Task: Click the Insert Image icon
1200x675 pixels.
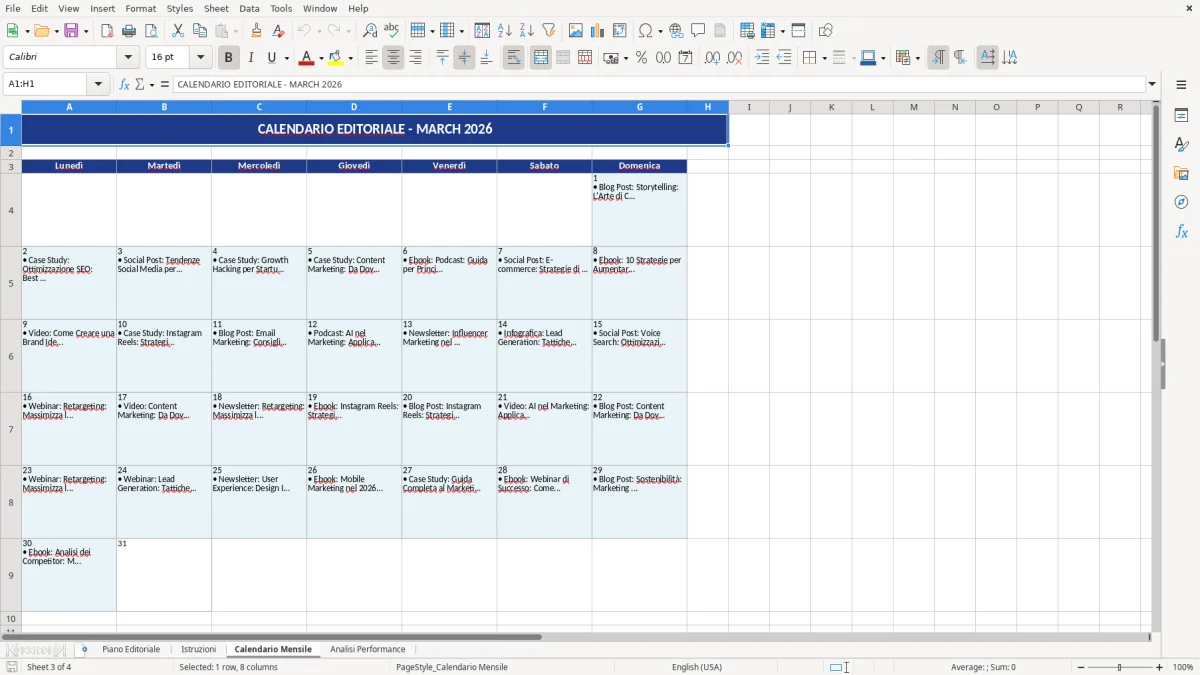Action: [x=575, y=30]
